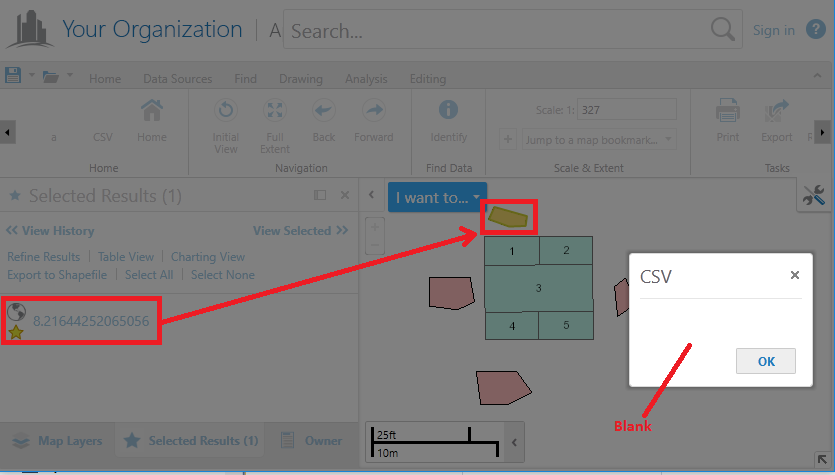Close the Selected Results panel

click(x=345, y=195)
